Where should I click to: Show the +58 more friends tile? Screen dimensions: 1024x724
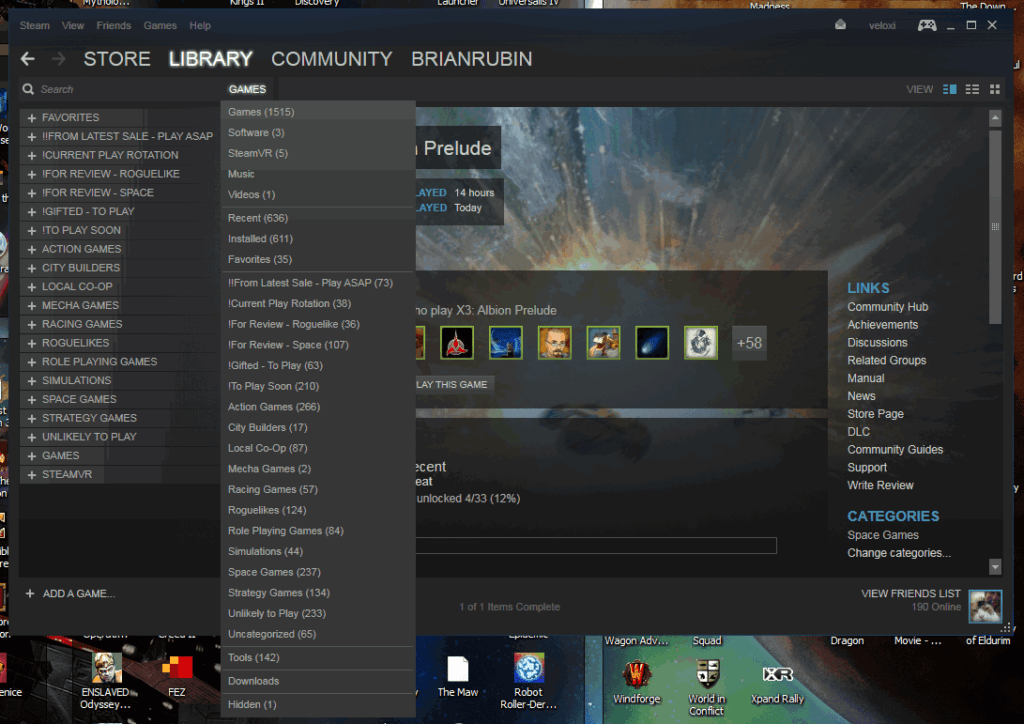[749, 343]
